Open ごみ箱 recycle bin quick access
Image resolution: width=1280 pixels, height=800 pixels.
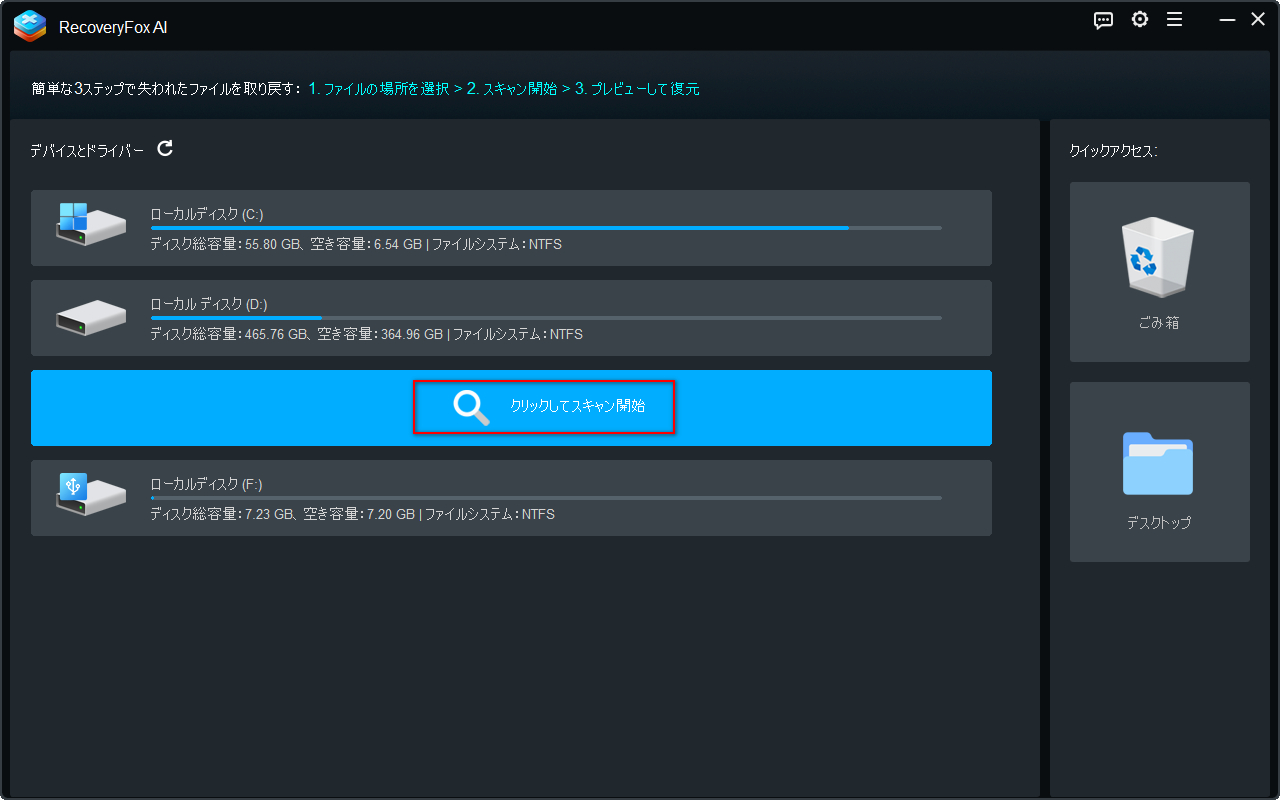pyautogui.click(x=1158, y=271)
